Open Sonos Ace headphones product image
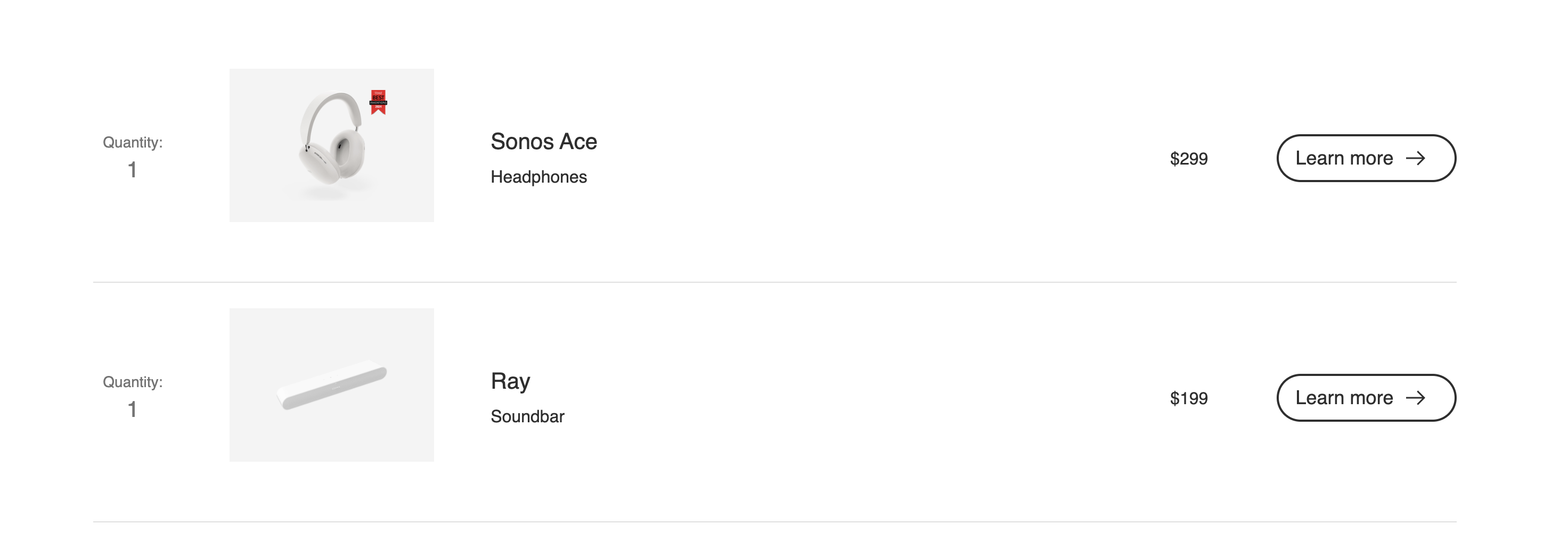The width and height of the screenshot is (1568, 557). click(332, 145)
